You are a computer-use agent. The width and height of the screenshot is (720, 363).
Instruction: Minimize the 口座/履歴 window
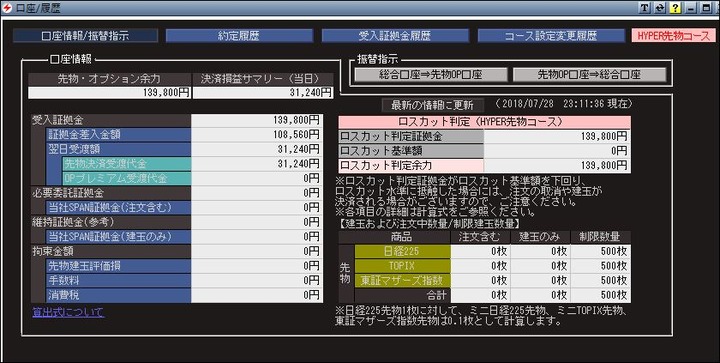691,8
